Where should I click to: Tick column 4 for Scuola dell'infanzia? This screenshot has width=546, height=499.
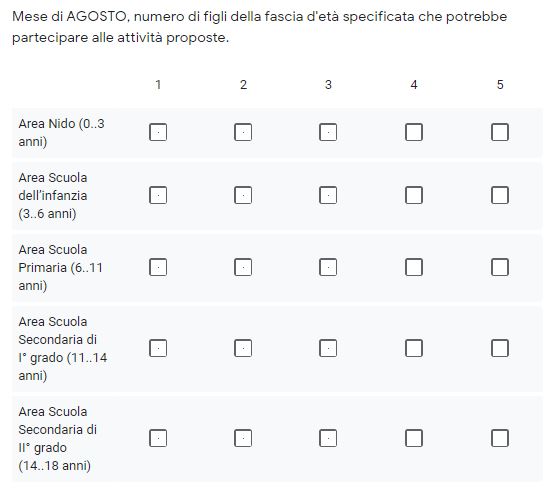pos(414,195)
